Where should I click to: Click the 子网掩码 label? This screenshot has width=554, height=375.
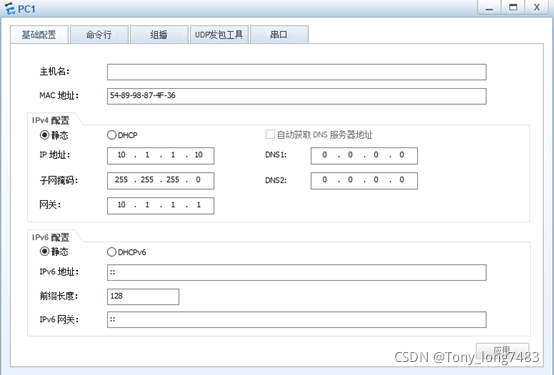58,181
